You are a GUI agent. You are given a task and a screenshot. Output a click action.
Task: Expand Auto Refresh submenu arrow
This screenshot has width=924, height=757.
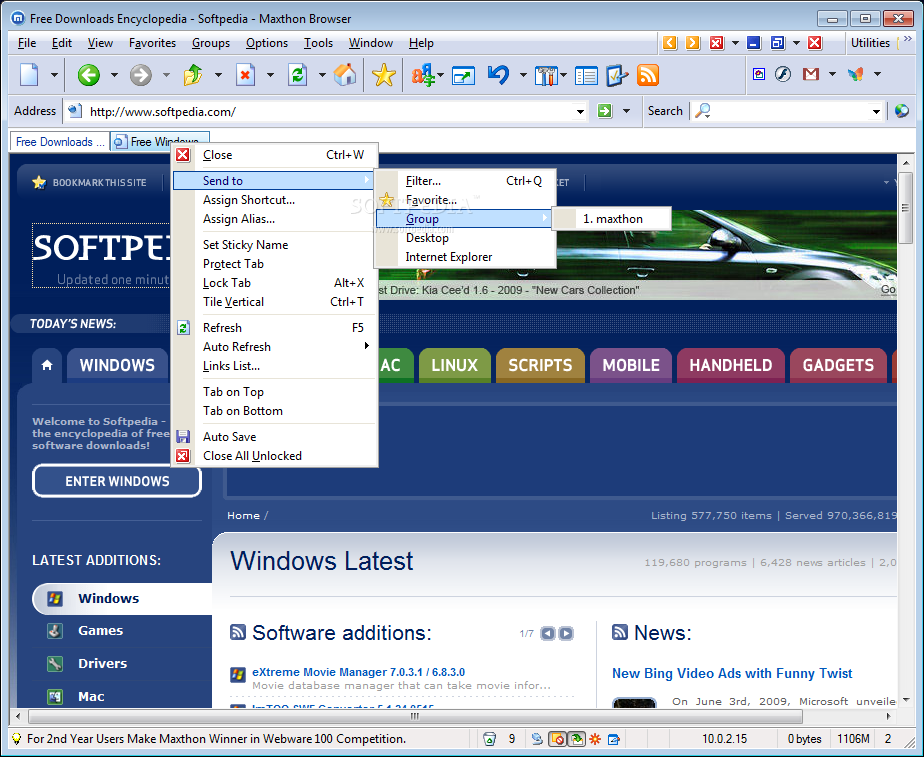pos(367,346)
